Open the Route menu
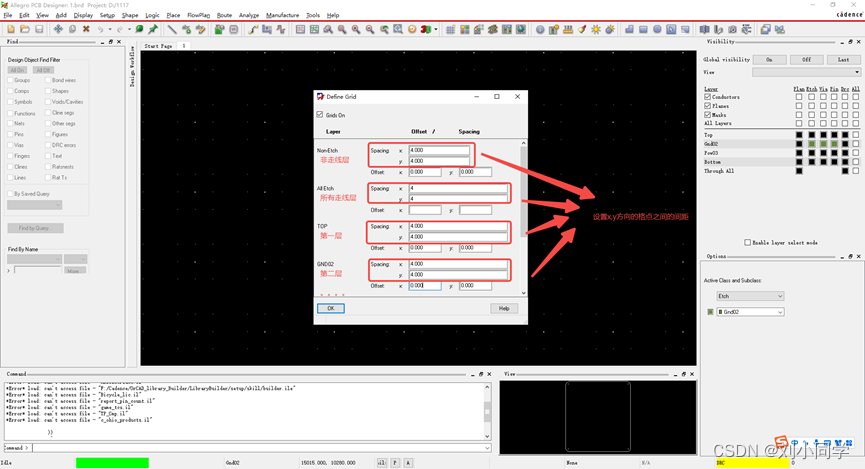This screenshot has height=469, width=865. click(224, 16)
